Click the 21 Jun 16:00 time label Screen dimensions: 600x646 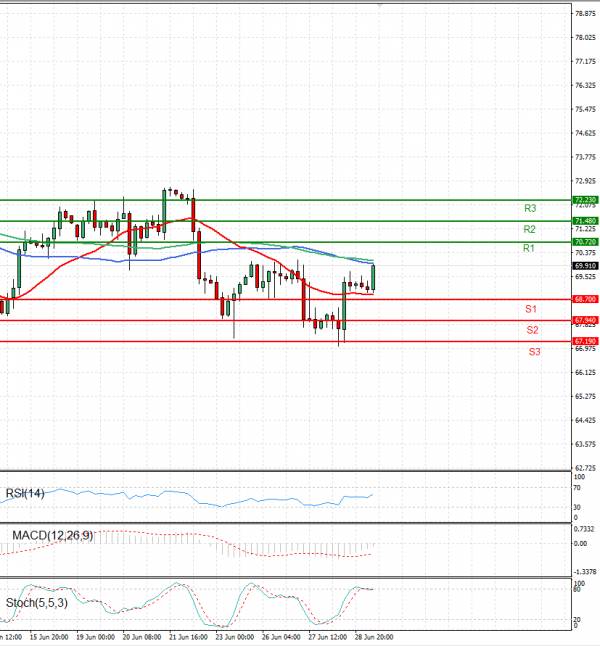pyautogui.click(x=188, y=637)
